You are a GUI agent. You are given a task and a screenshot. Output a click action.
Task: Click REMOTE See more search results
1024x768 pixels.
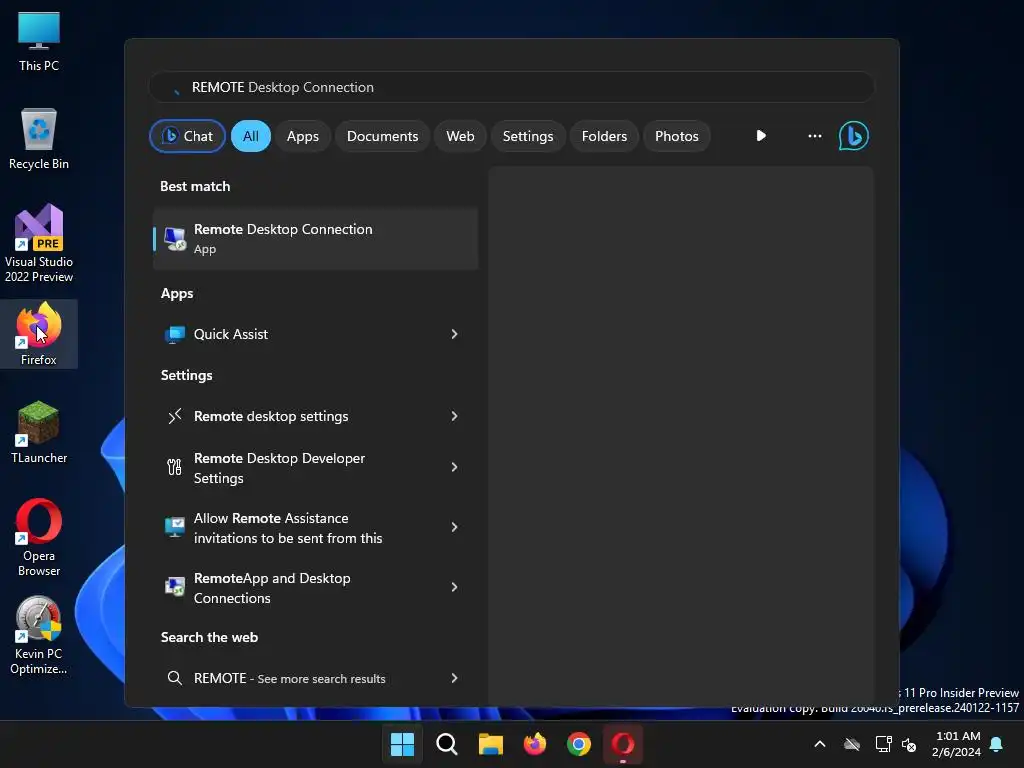coord(315,678)
